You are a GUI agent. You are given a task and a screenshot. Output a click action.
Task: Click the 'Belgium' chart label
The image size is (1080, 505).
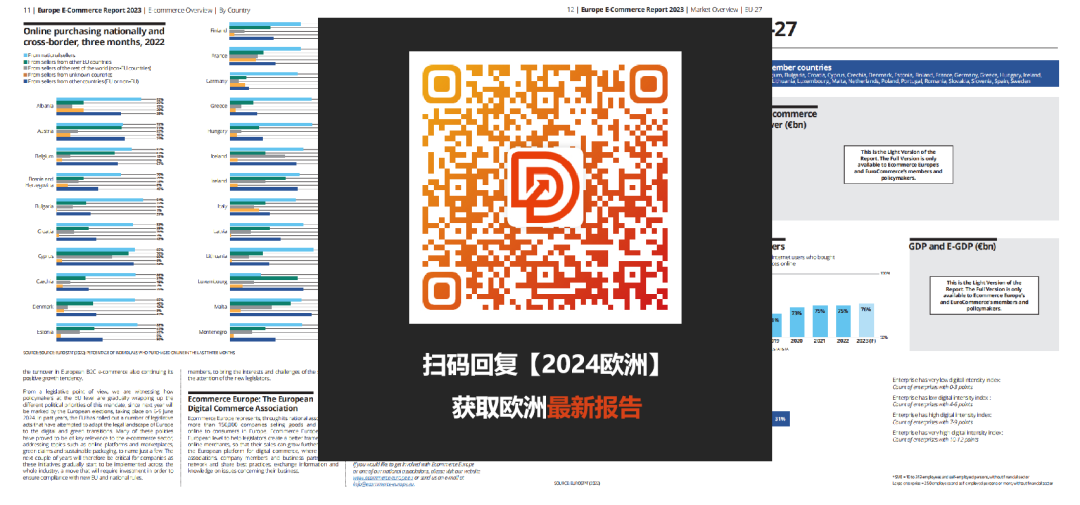(x=45, y=156)
